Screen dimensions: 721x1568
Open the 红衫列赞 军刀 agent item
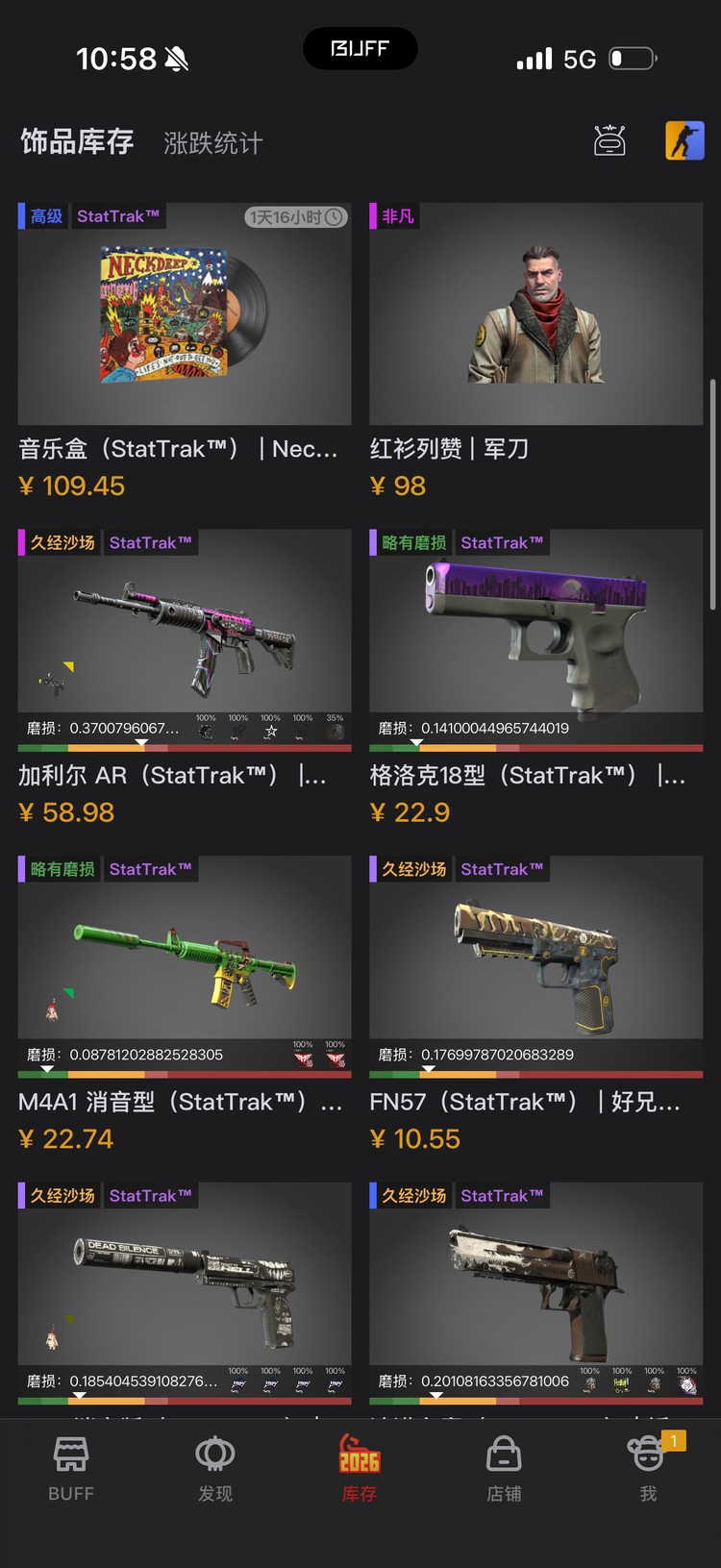tap(536, 313)
